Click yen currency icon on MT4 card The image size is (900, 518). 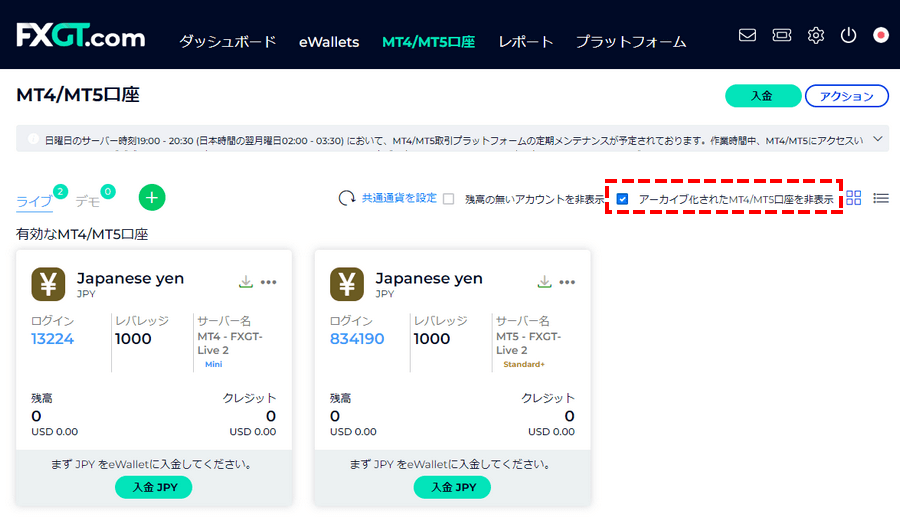click(48, 284)
